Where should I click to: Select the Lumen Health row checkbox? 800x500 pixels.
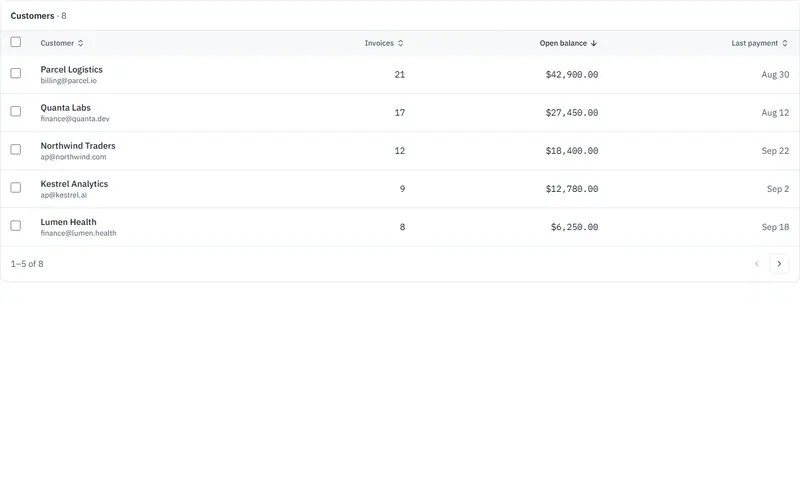(16, 226)
